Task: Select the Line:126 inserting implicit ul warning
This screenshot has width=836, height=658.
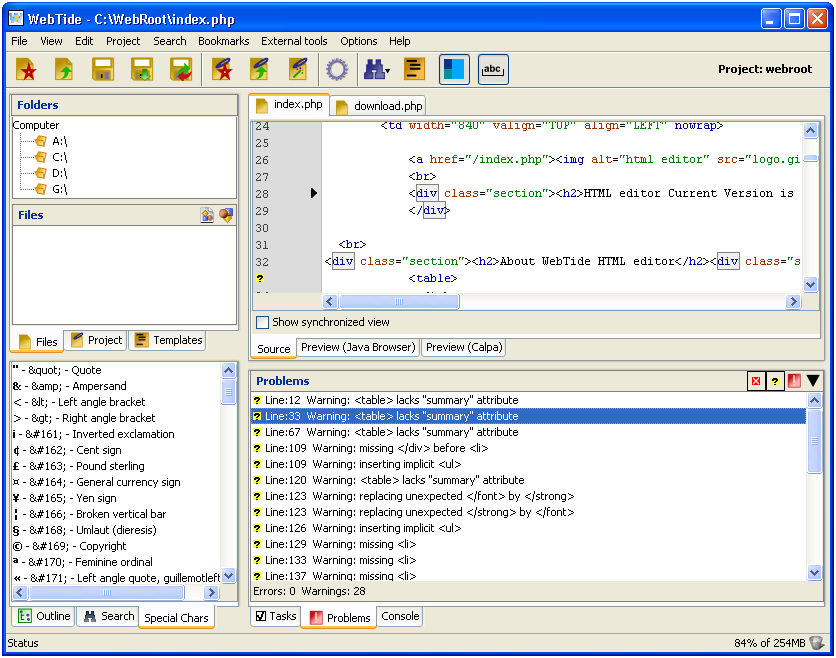Action: tap(528, 528)
